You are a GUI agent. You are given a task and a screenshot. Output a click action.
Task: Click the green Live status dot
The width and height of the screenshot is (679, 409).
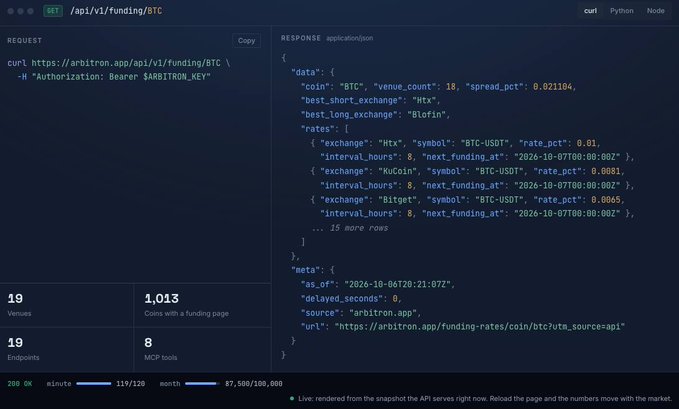(292, 399)
